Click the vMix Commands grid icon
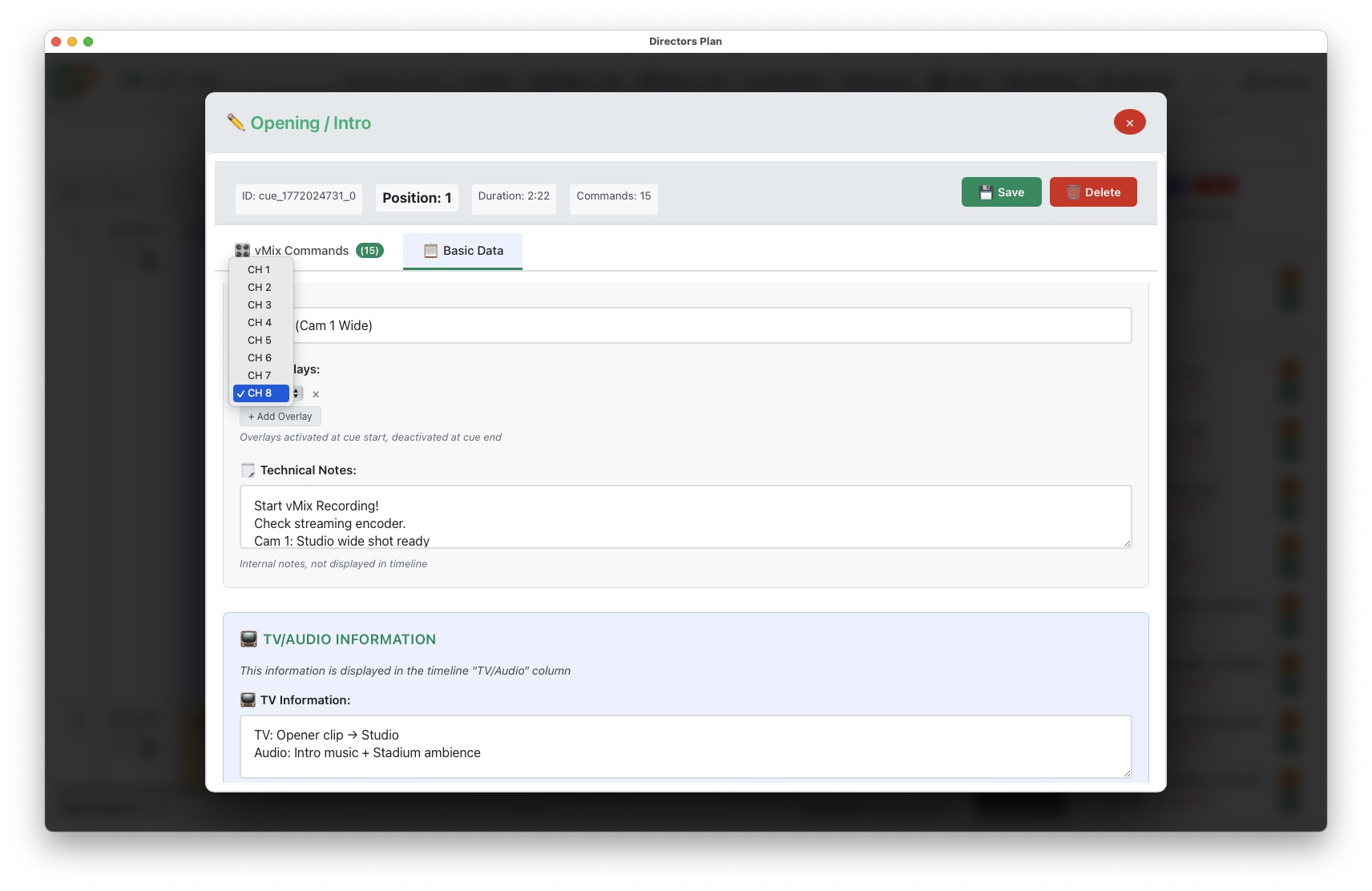This screenshot has height=891, width=1372. point(242,251)
